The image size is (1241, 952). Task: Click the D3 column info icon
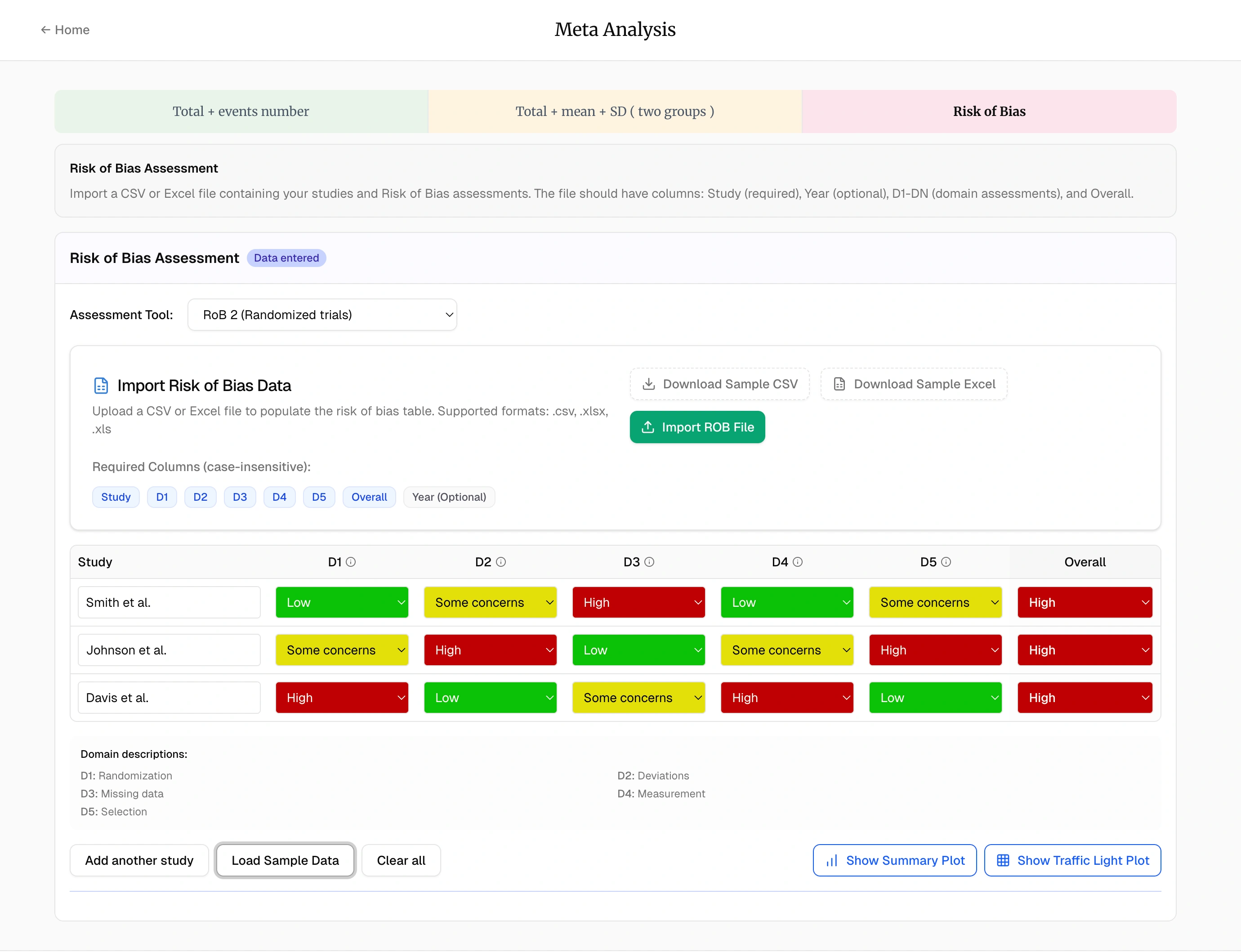click(649, 562)
